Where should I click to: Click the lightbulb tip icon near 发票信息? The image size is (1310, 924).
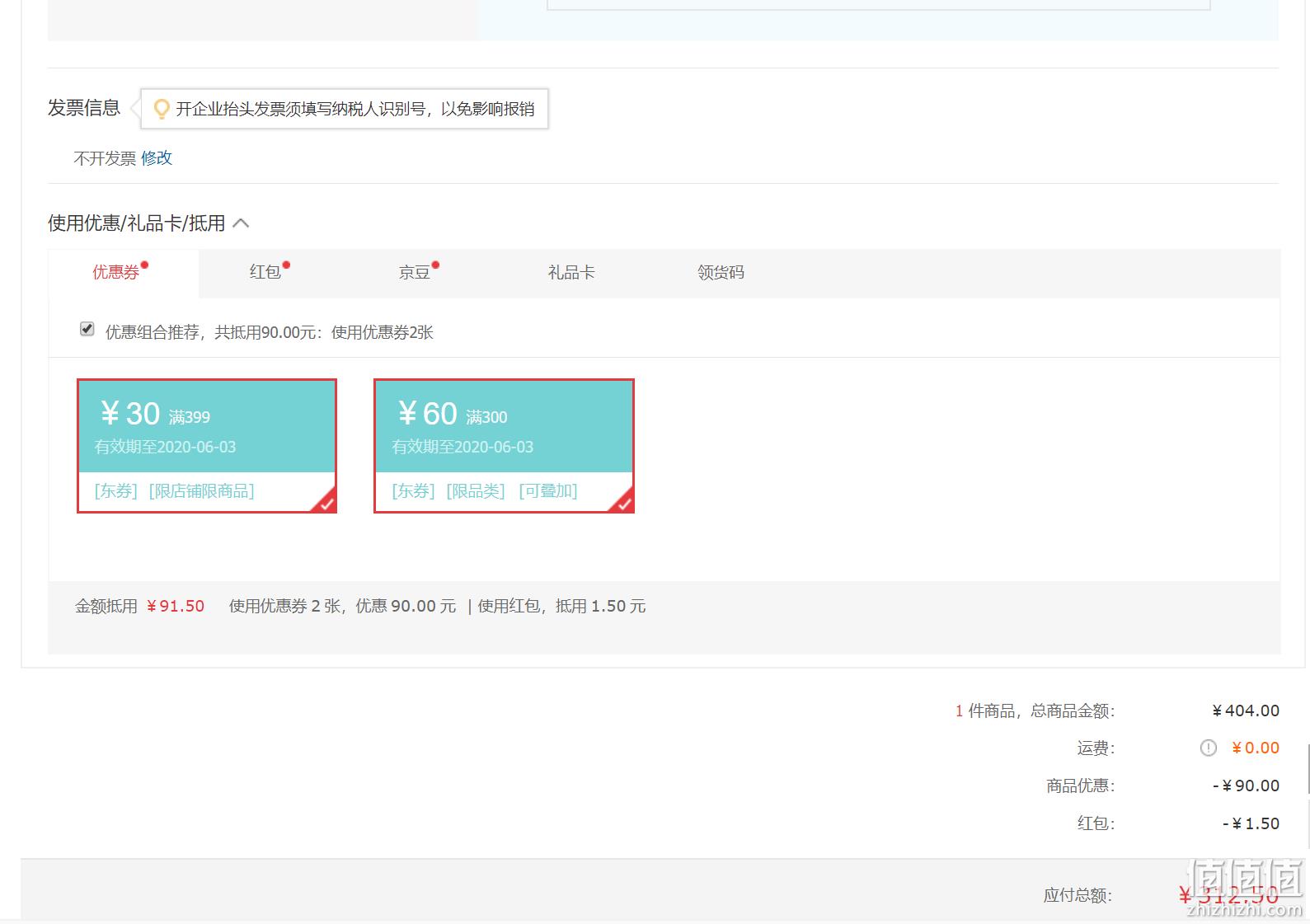[162, 109]
